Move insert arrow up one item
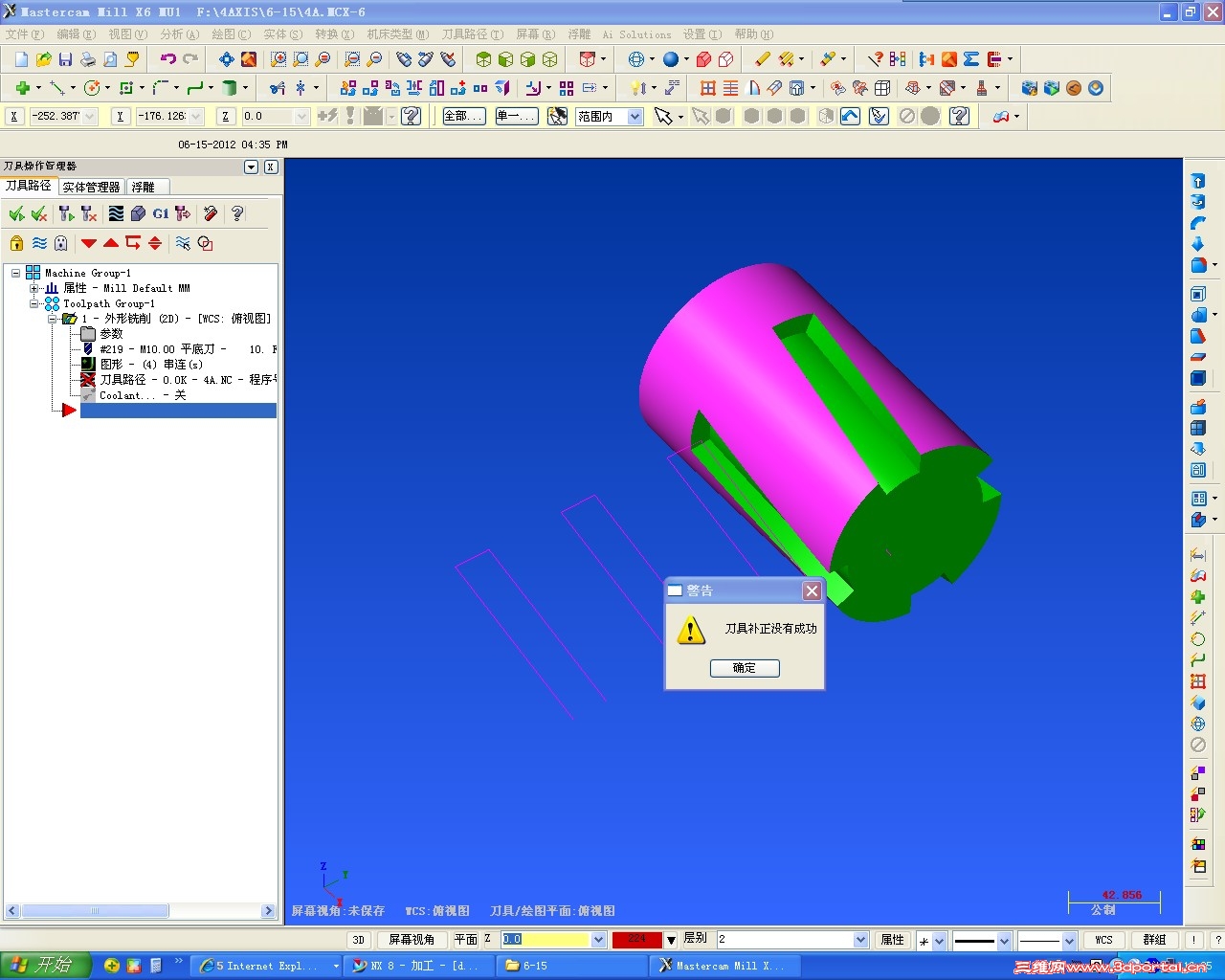 tap(111, 243)
